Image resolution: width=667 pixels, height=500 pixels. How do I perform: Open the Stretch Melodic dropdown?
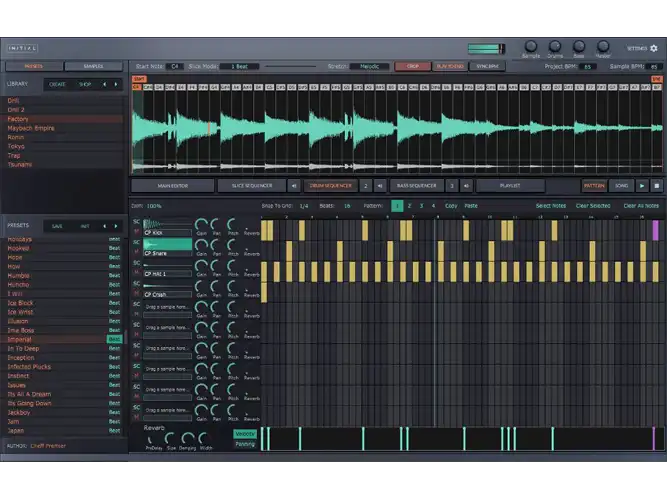[369, 66]
